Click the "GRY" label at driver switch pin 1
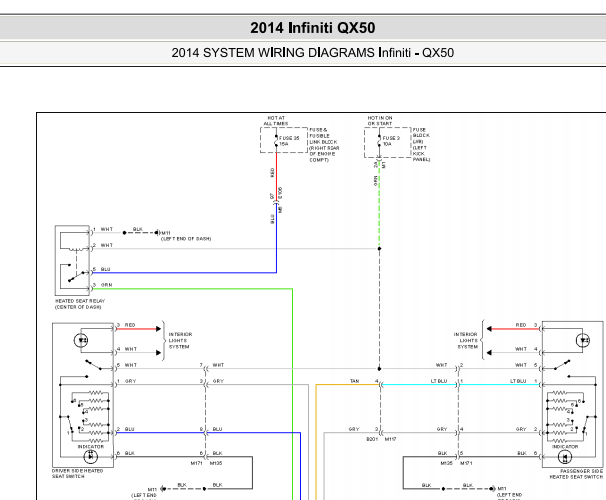 click(x=130, y=381)
